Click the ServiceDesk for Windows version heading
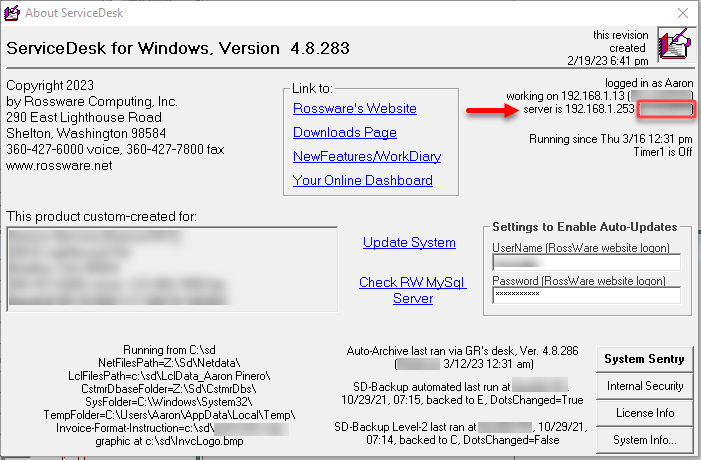Viewport: 701px width, 460px height. (x=178, y=48)
